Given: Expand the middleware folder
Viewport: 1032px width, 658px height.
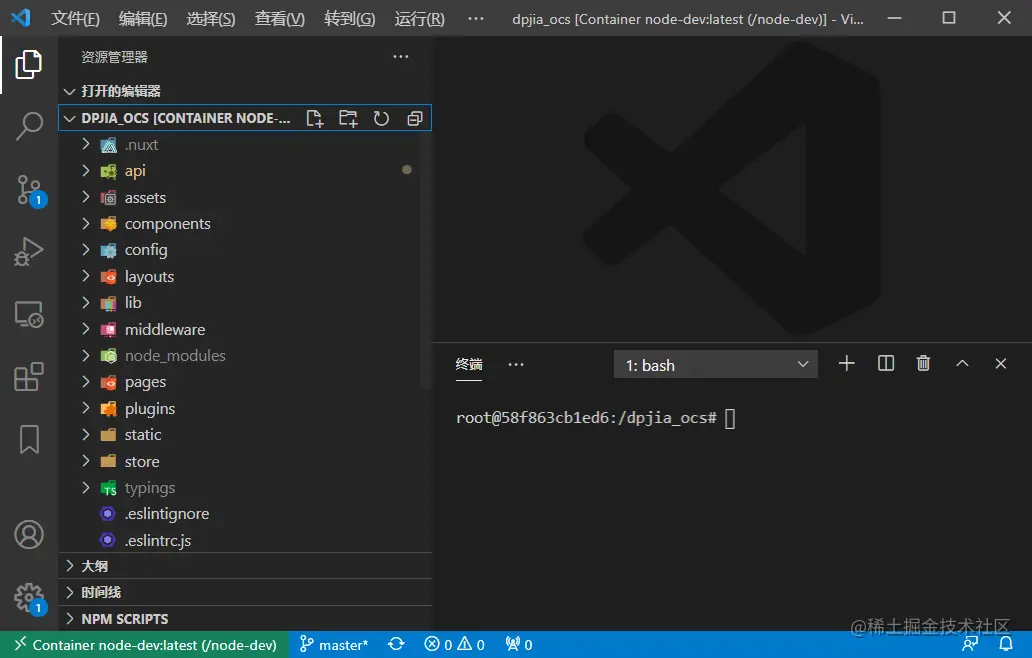Looking at the screenshot, I should (x=245, y=329).
